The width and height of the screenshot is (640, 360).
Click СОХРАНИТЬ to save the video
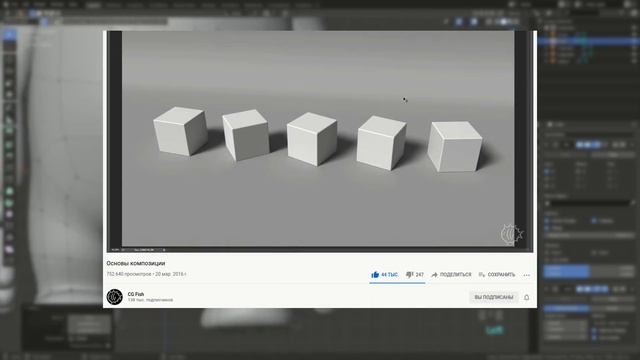497,275
